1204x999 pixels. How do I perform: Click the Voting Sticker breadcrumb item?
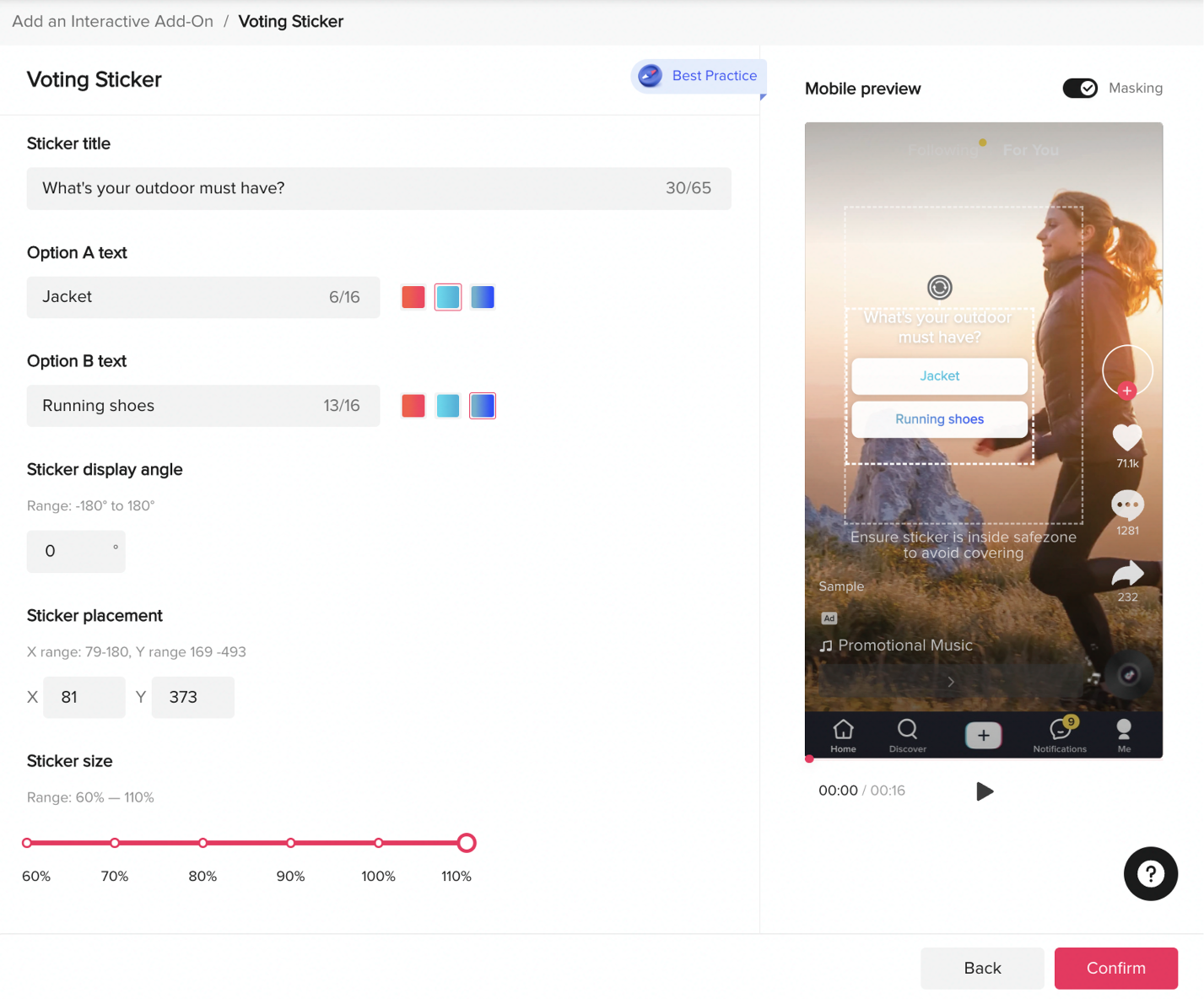(290, 21)
